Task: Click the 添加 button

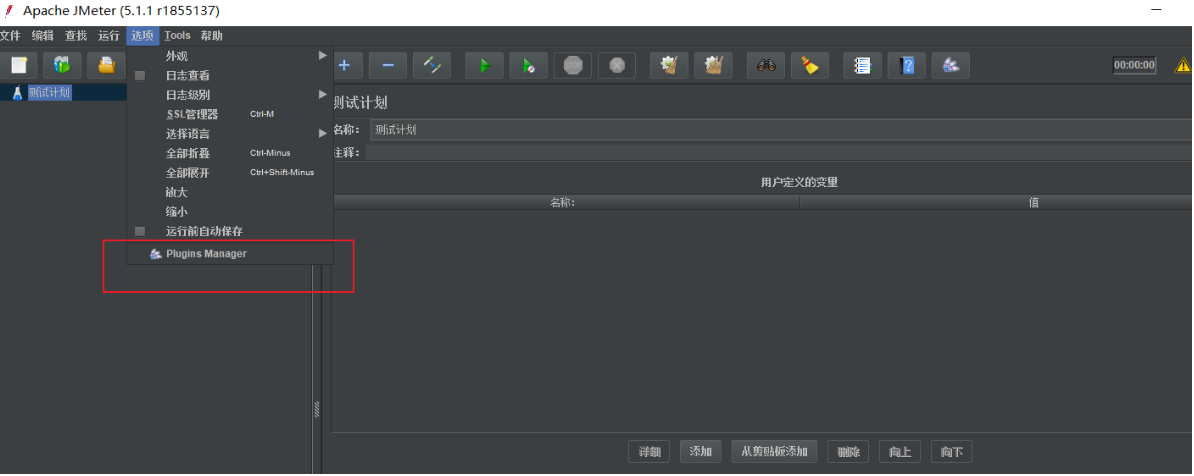Action: pos(701,452)
